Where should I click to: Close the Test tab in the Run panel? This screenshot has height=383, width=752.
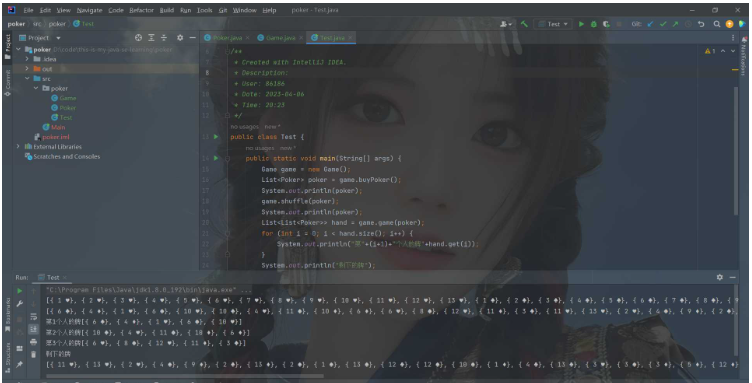64,277
